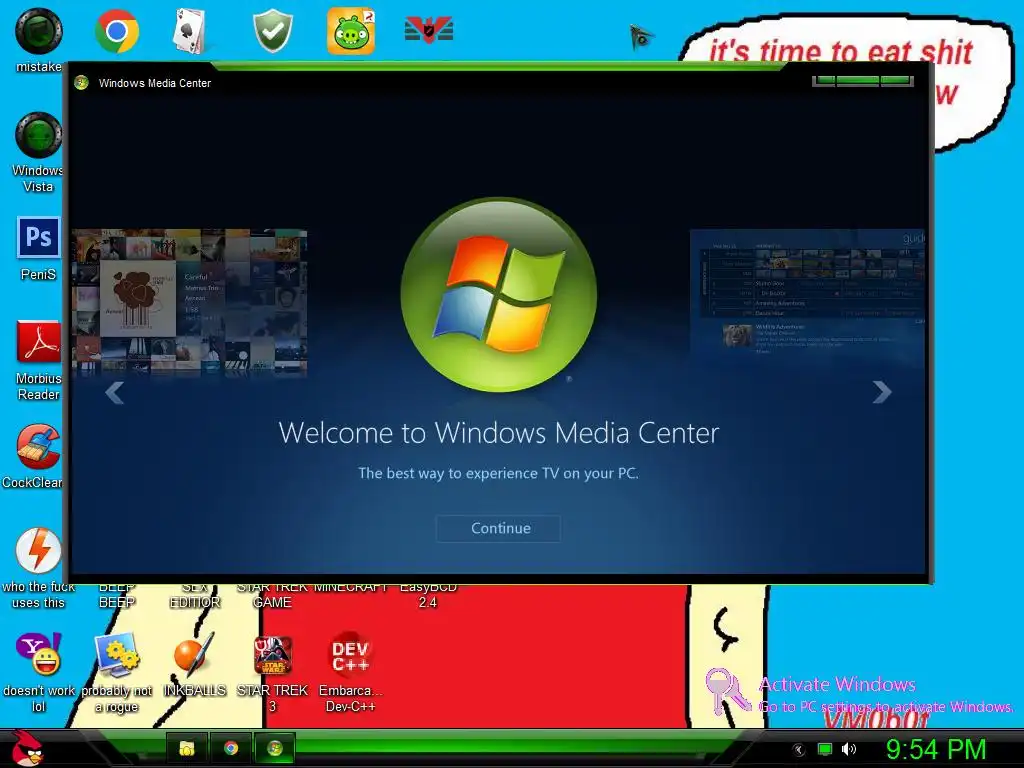Click the Windows Media Center green orb logo

499,295
